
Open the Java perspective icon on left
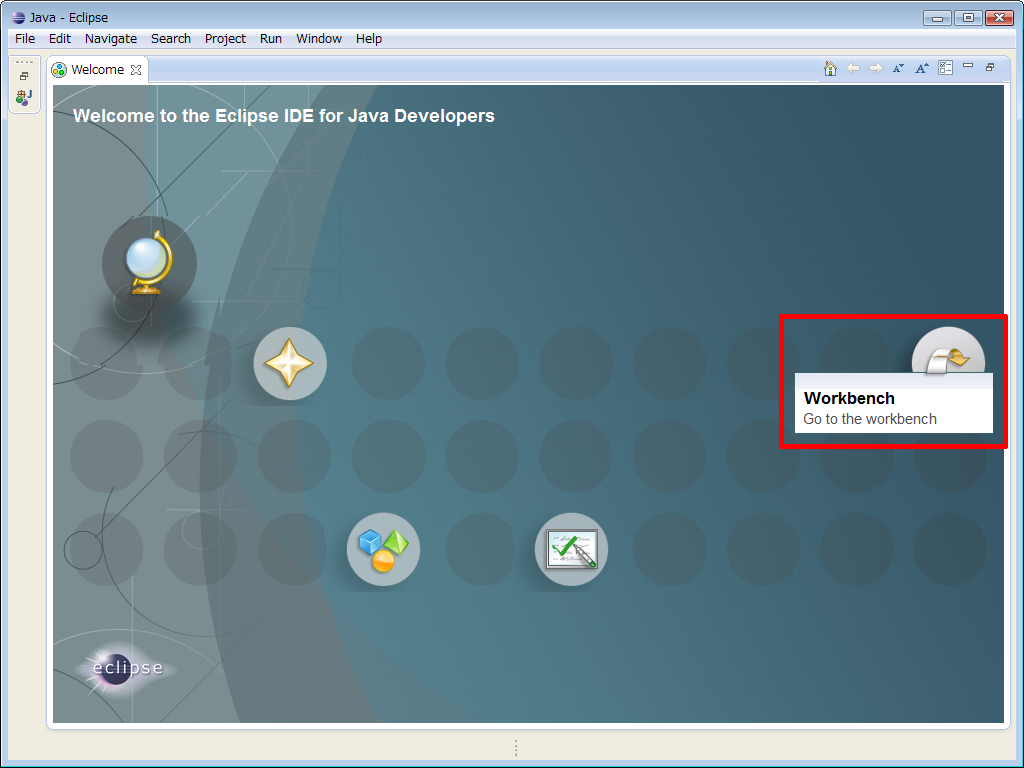pyautogui.click(x=24, y=97)
